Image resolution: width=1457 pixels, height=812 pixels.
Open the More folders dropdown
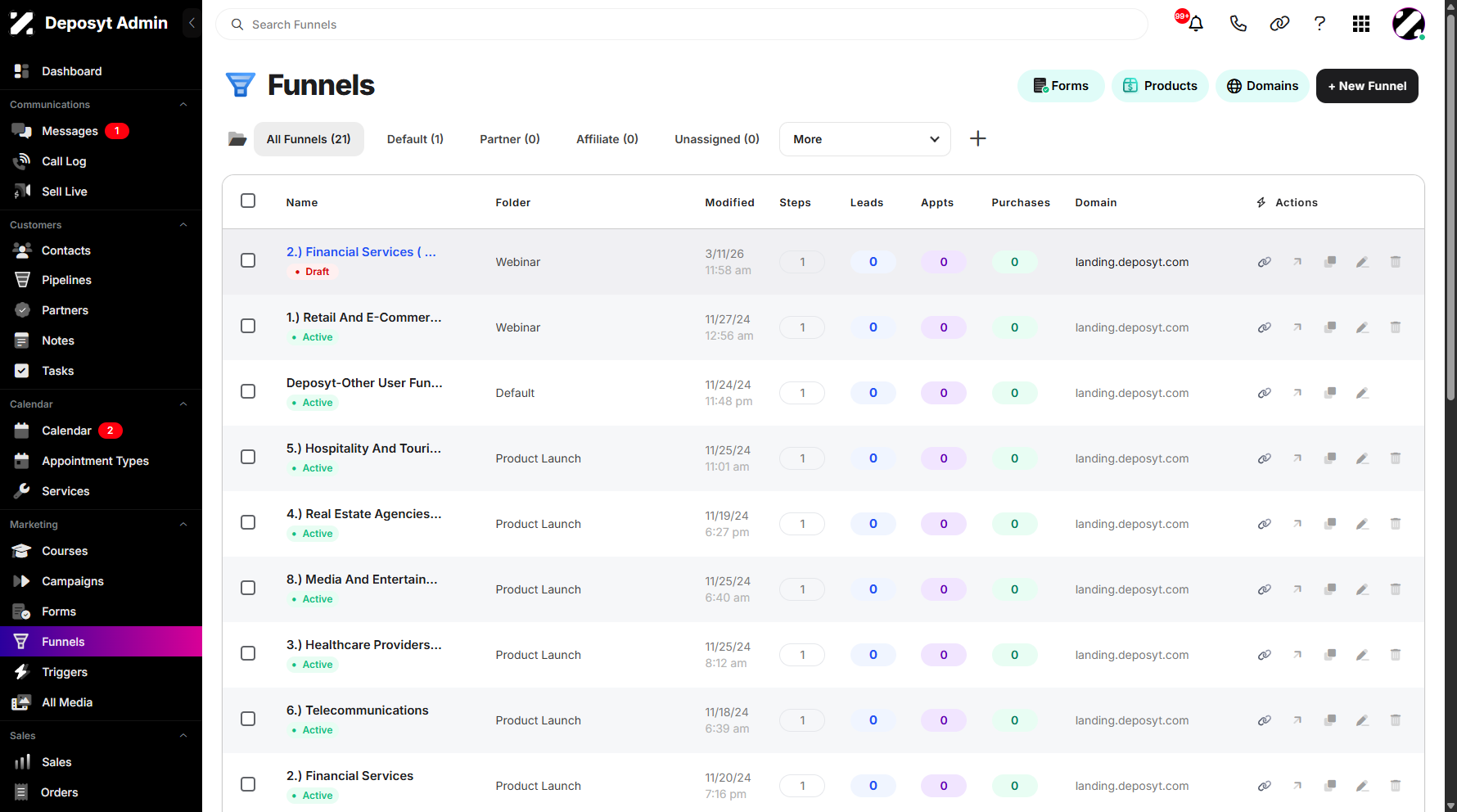(x=865, y=139)
